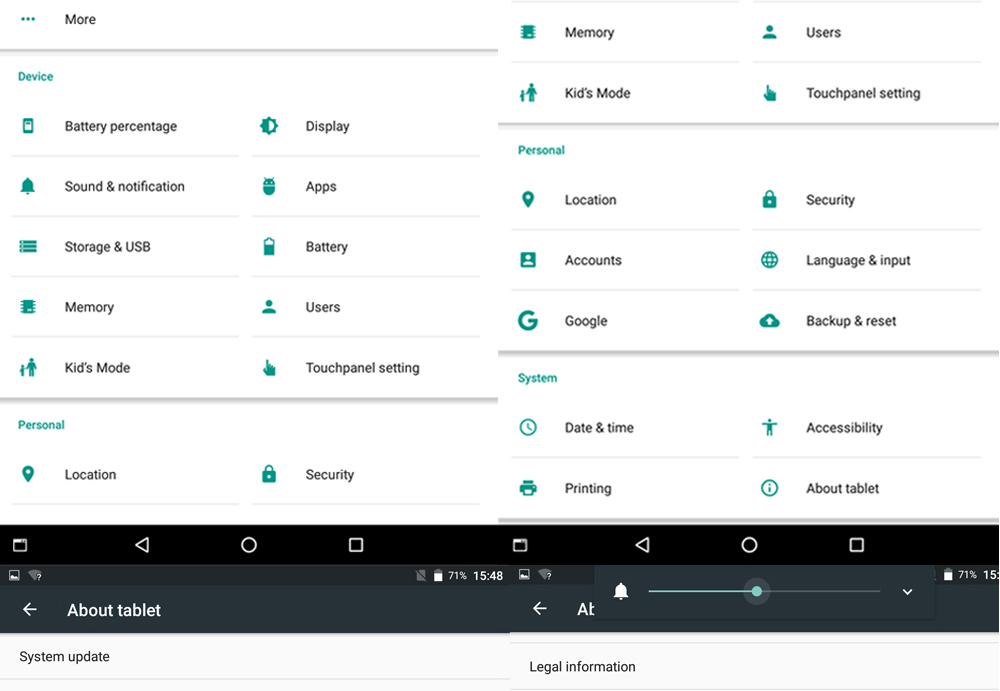The image size is (1000, 691).
Task: Tap the Battery percentage icon
Action: point(28,126)
